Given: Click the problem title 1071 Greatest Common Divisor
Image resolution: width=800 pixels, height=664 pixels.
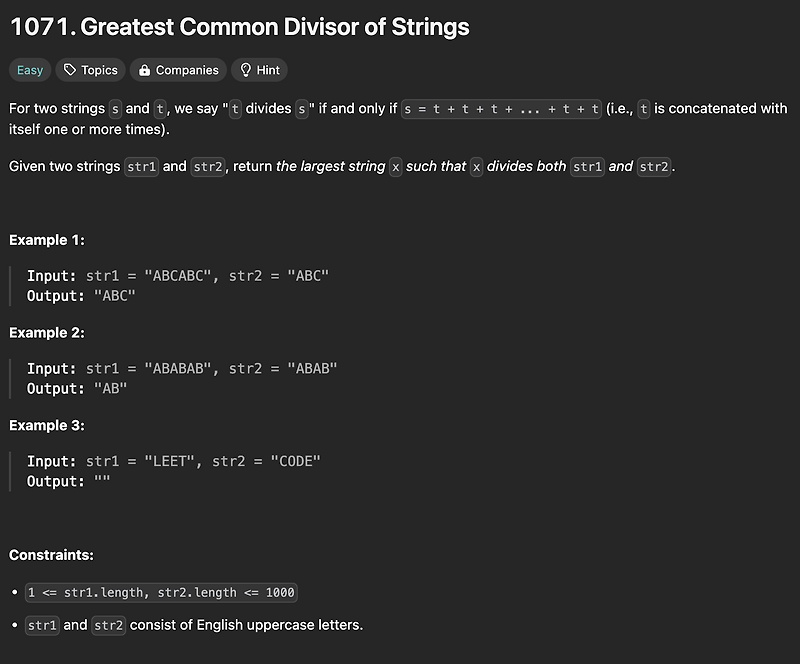Looking at the screenshot, I should pos(240,27).
